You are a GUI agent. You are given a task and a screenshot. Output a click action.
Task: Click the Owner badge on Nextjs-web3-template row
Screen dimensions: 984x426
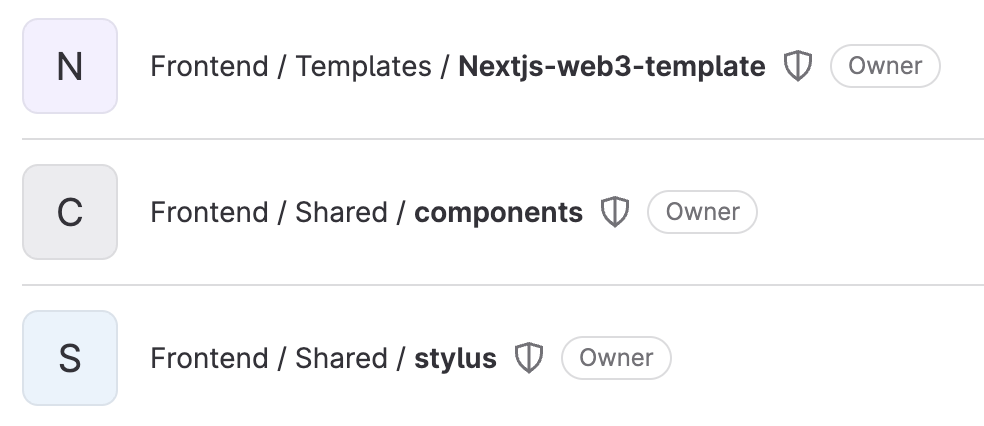click(885, 66)
